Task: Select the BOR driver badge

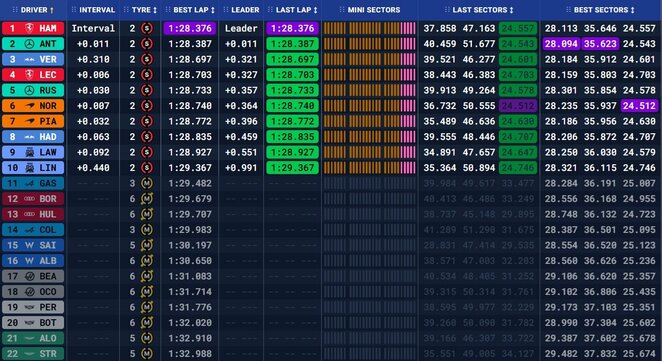Action: (x=33, y=198)
